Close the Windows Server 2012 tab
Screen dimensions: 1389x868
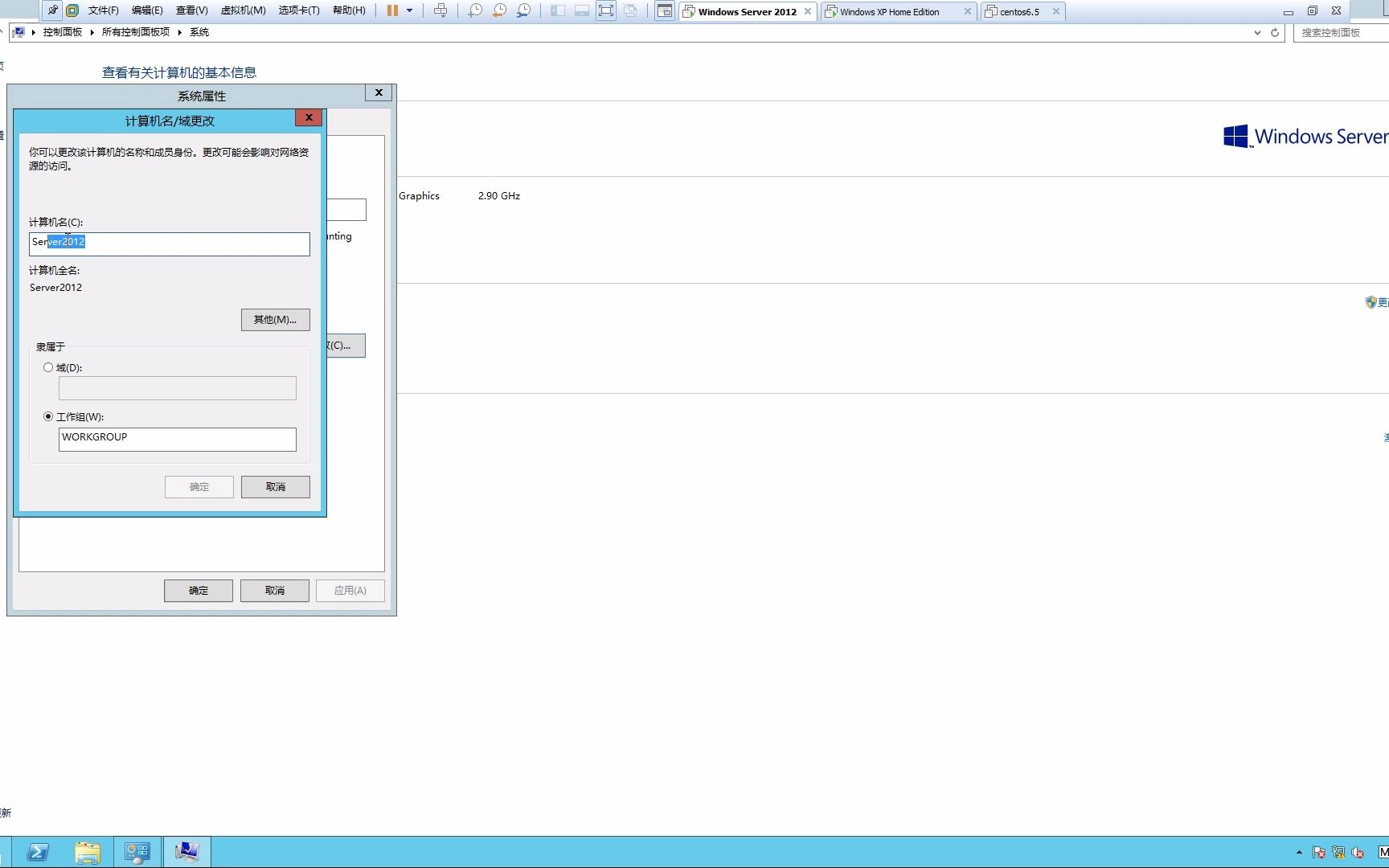[808, 11]
